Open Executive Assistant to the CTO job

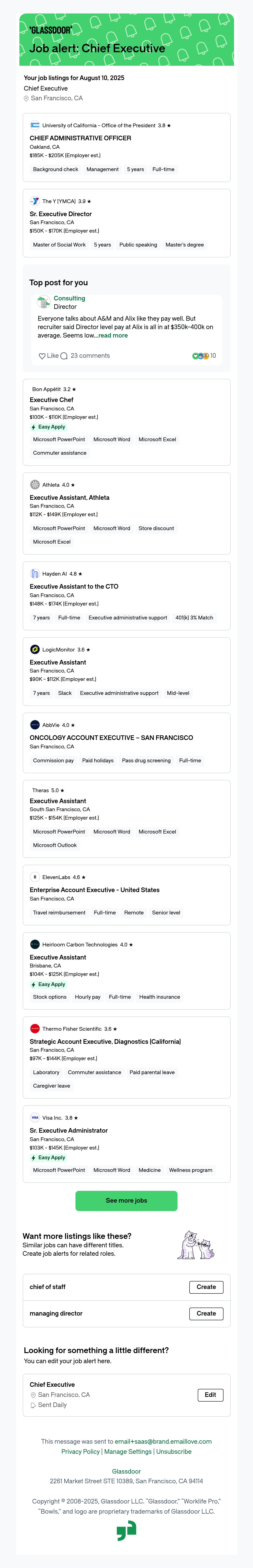click(x=74, y=586)
